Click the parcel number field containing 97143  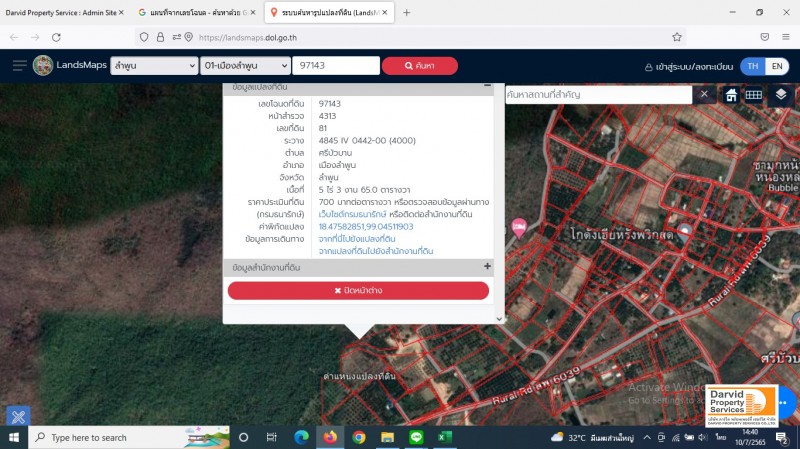[x=335, y=66]
